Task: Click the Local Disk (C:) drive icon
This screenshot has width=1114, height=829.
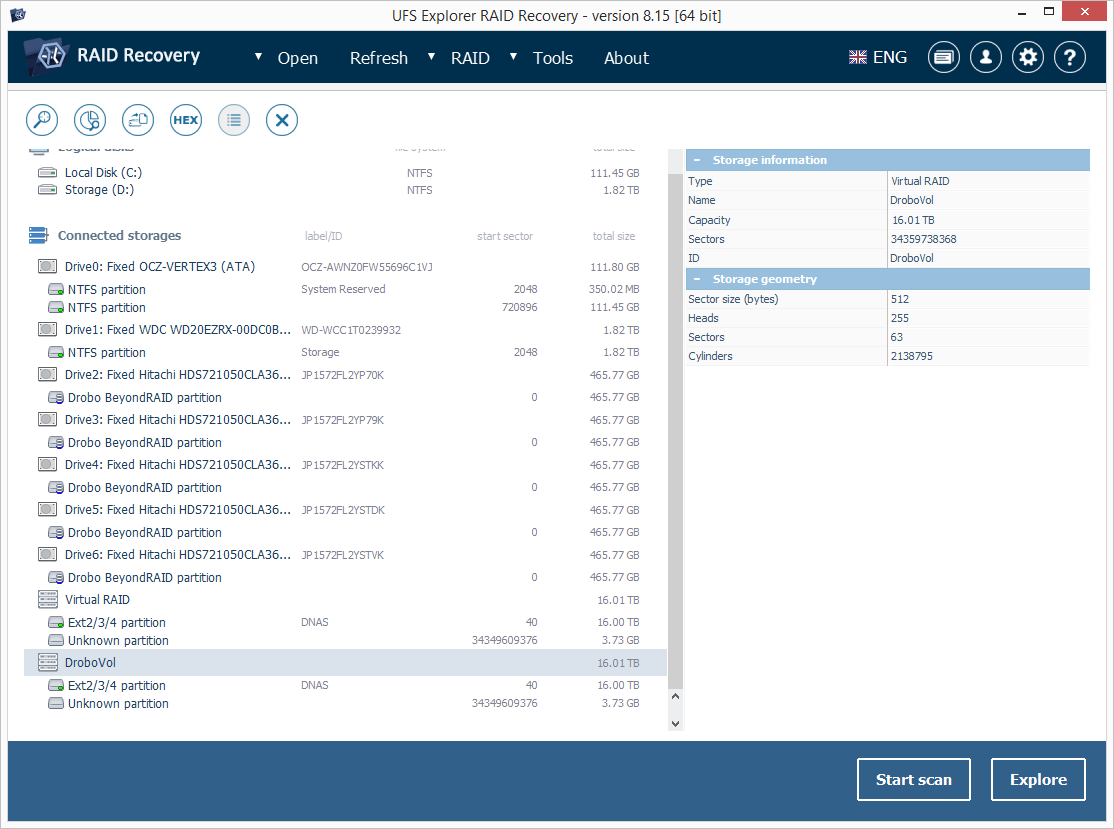Action: point(48,173)
